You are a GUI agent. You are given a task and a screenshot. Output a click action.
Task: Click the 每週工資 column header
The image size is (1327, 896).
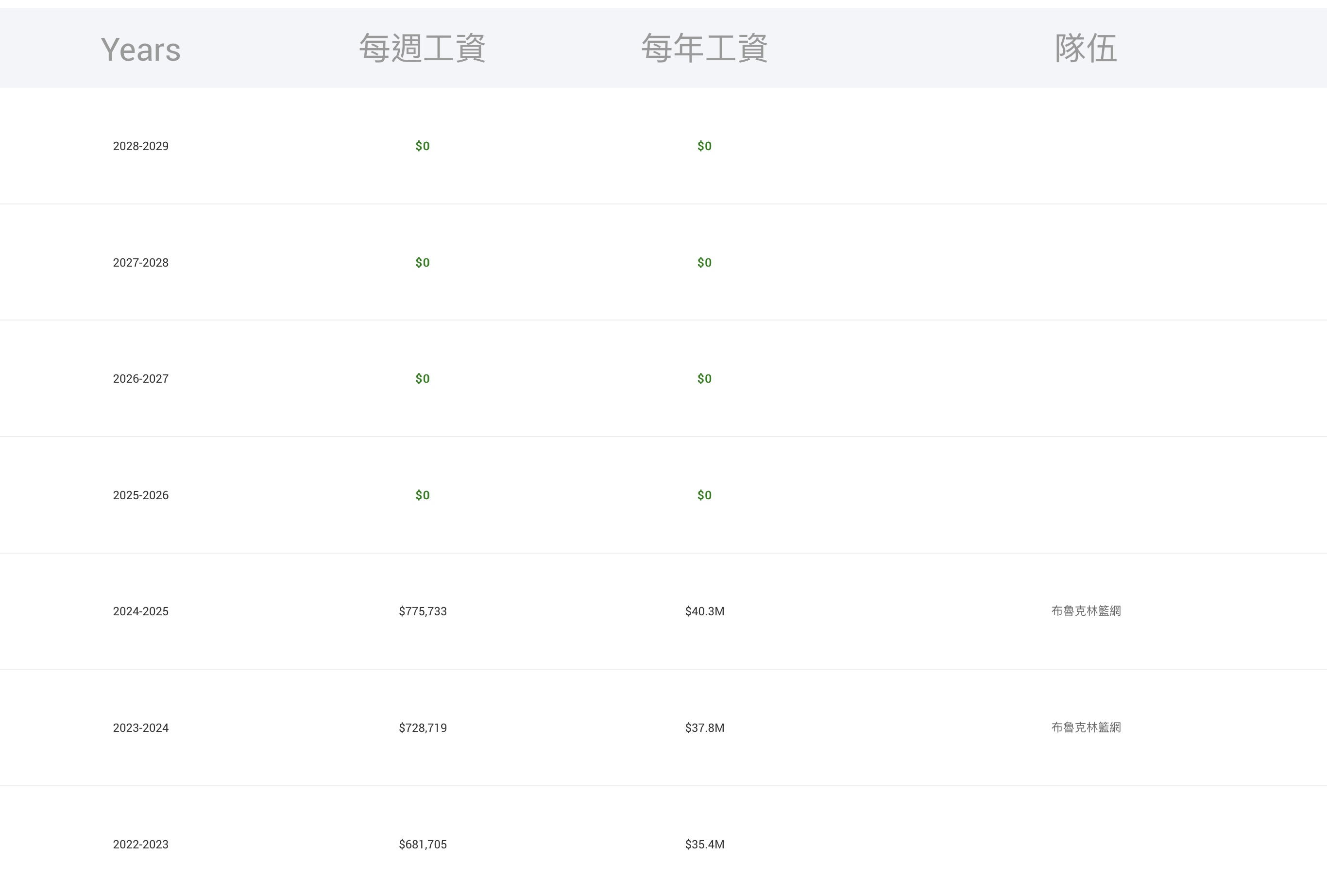coord(422,48)
